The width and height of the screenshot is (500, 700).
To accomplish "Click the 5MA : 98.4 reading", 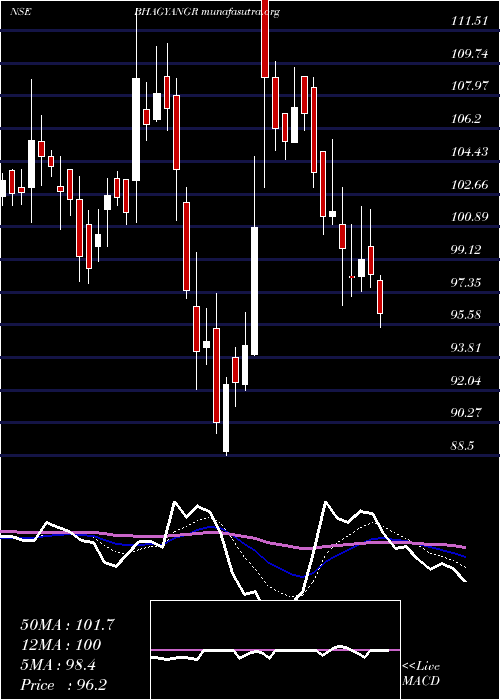I will [x=58, y=665].
